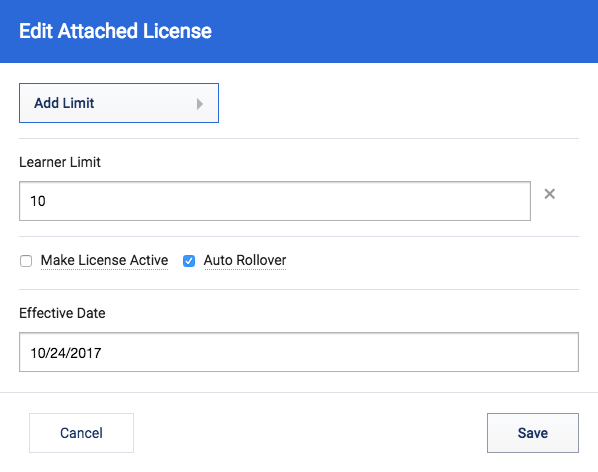
Task: Click the Learner Limit label
Action: click(x=60, y=162)
